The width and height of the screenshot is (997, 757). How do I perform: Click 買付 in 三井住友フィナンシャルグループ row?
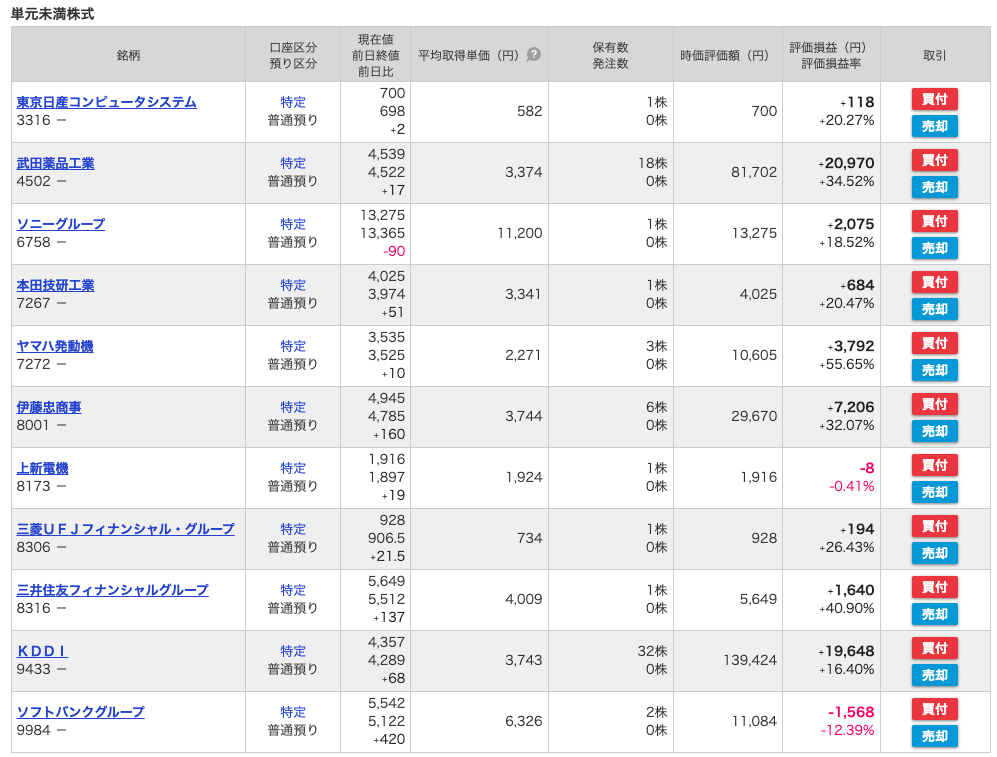click(935, 587)
